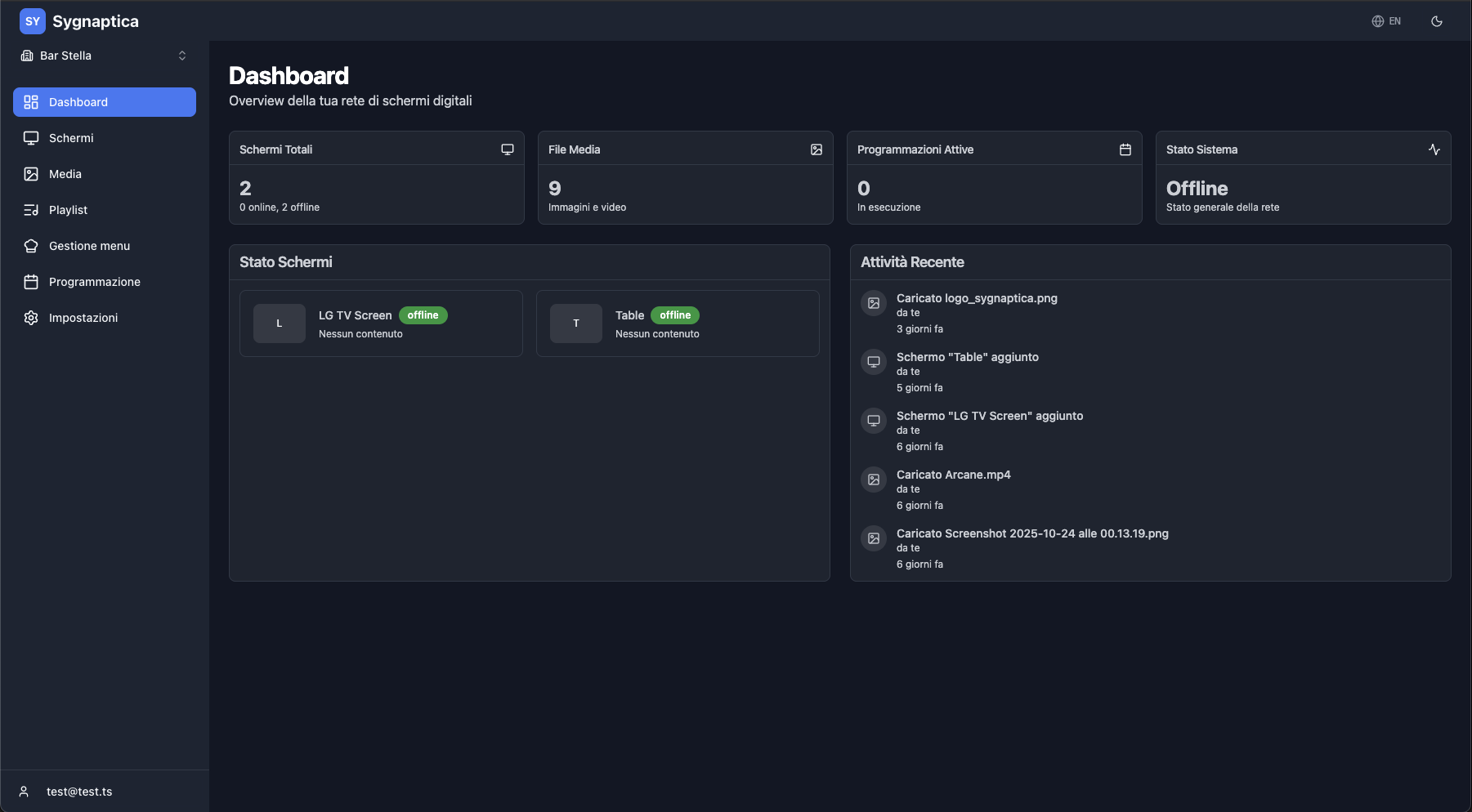
Task: Select the Schermi monitor icon in sidebar
Action: tap(30, 138)
